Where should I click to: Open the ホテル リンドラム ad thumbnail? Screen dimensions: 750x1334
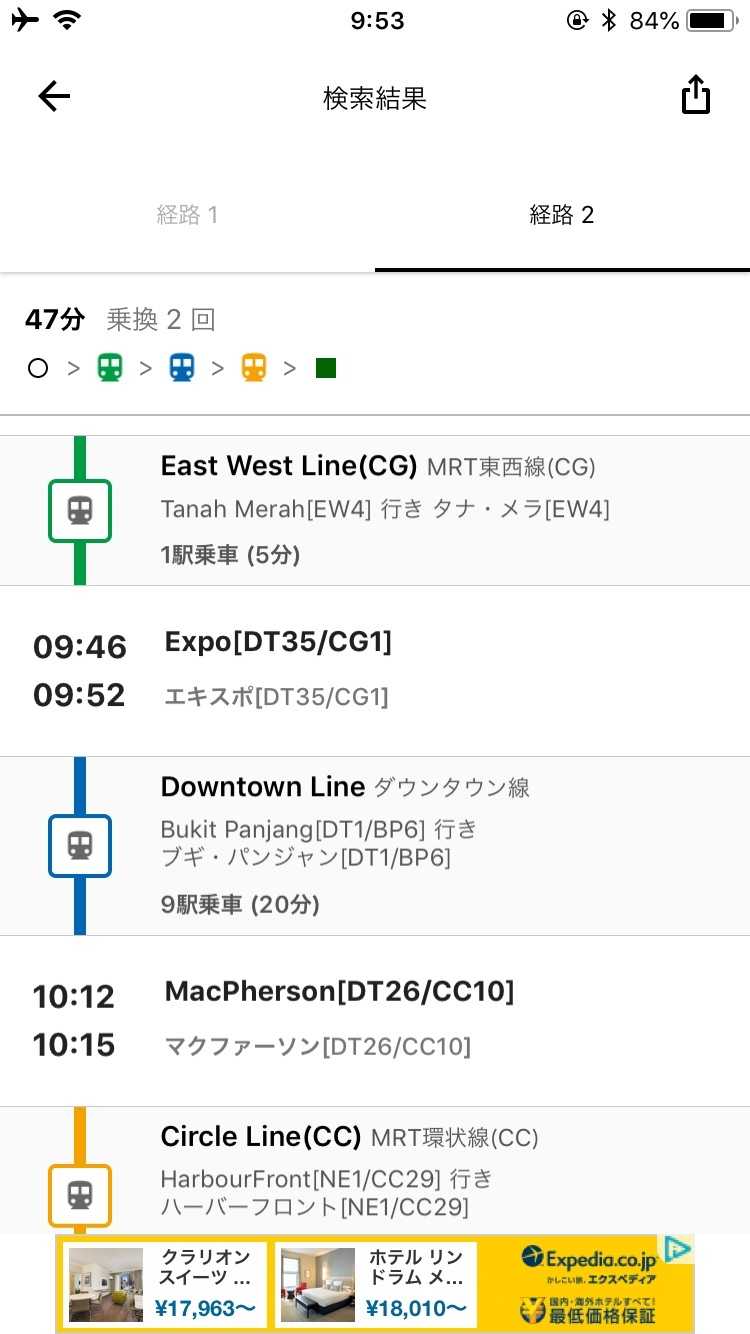coord(316,1284)
